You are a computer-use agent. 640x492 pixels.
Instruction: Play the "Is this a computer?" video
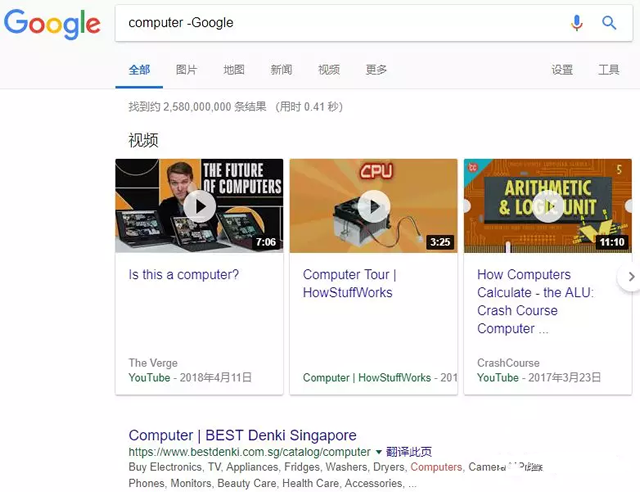click(x=199, y=206)
